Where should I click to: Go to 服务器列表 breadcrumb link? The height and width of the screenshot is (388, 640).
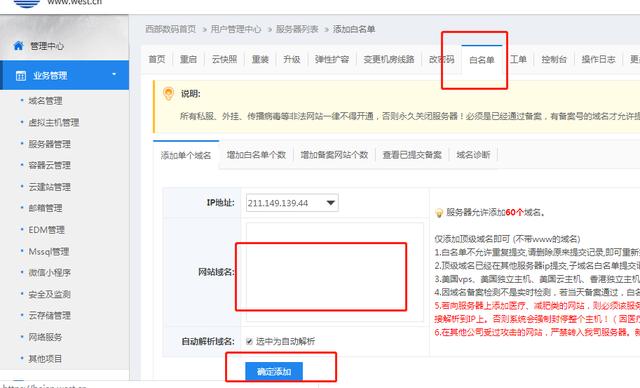click(x=297, y=29)
